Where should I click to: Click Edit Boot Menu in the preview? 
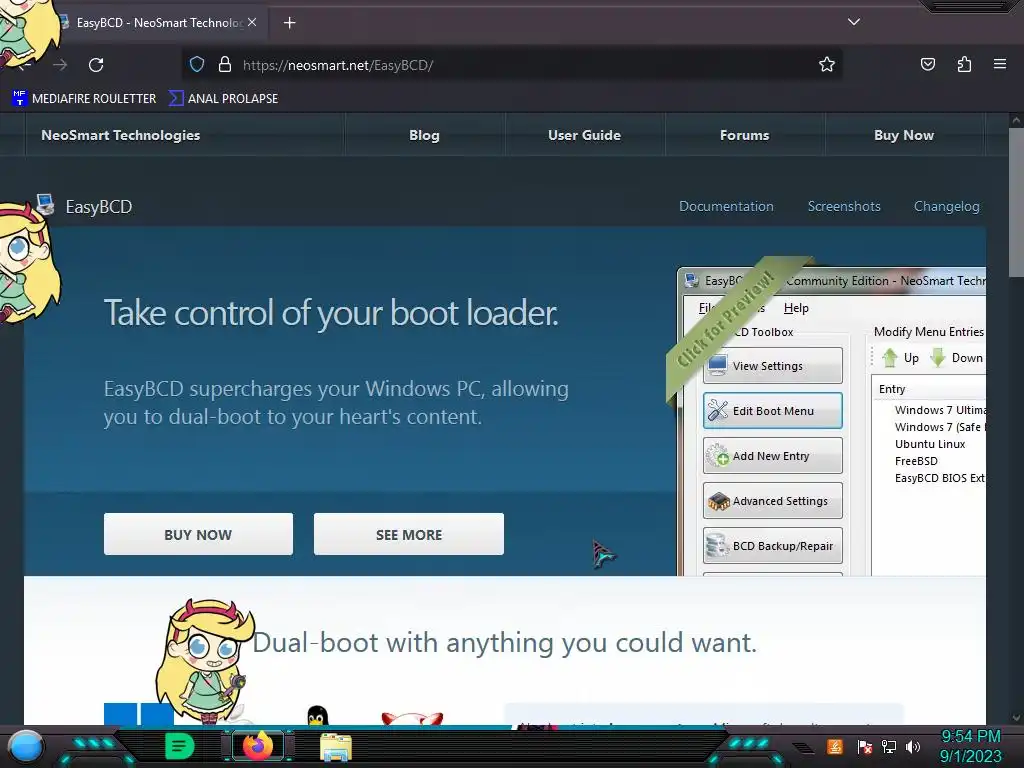coord(773,411)
